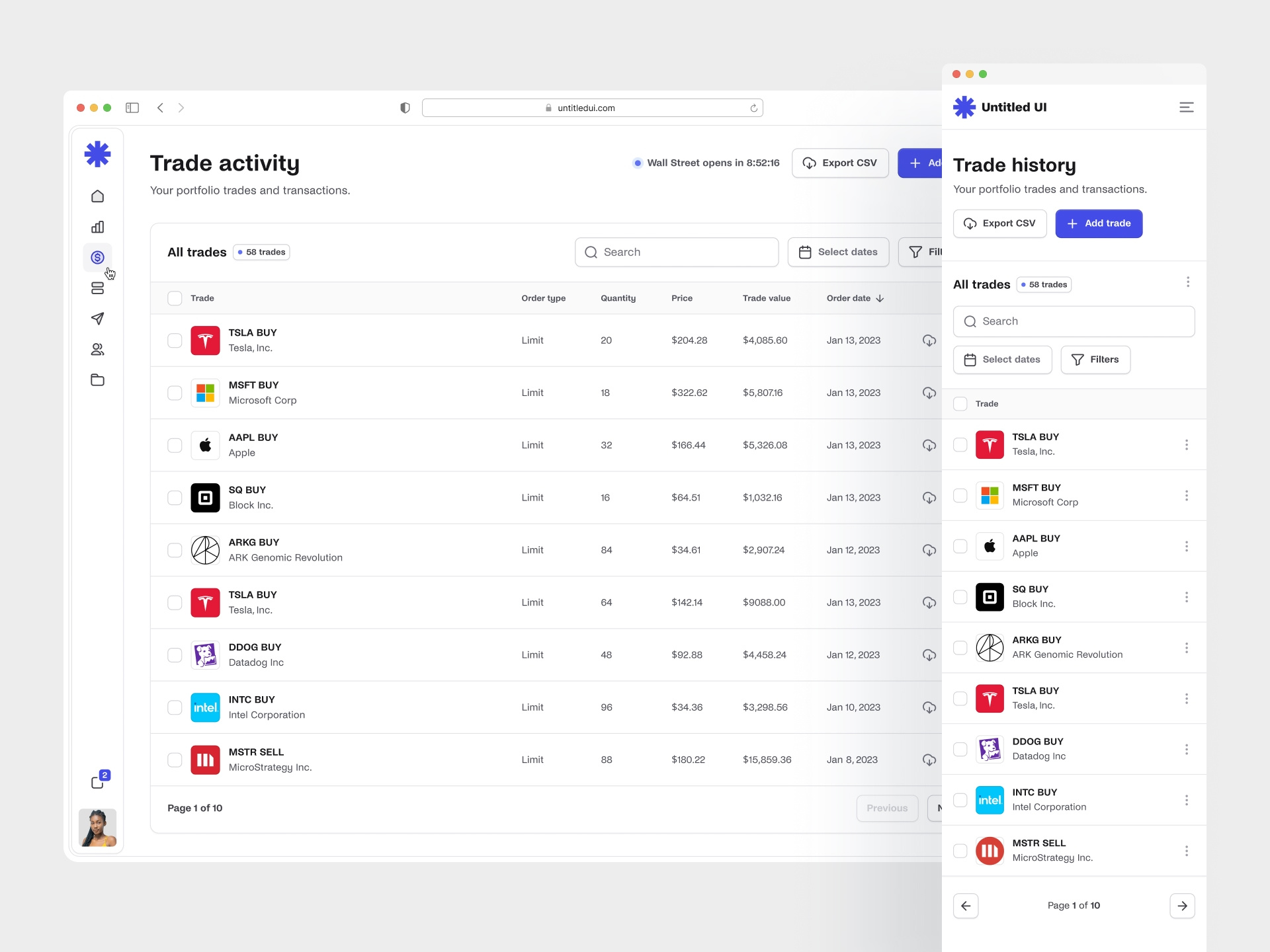Click the notifications icon with badge 2
This screenshot has width=1270, height=952.
[97, 781]
